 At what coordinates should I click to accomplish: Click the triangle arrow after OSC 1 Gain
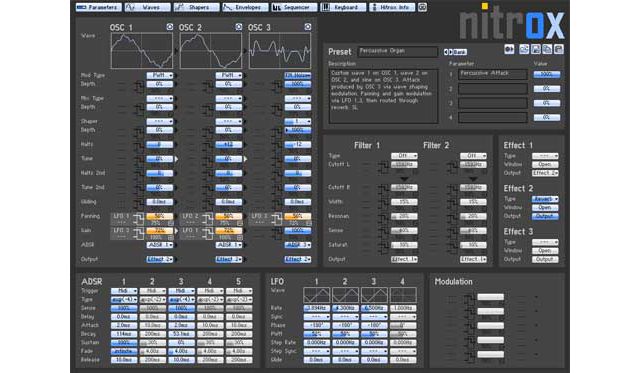click(176, 231)
